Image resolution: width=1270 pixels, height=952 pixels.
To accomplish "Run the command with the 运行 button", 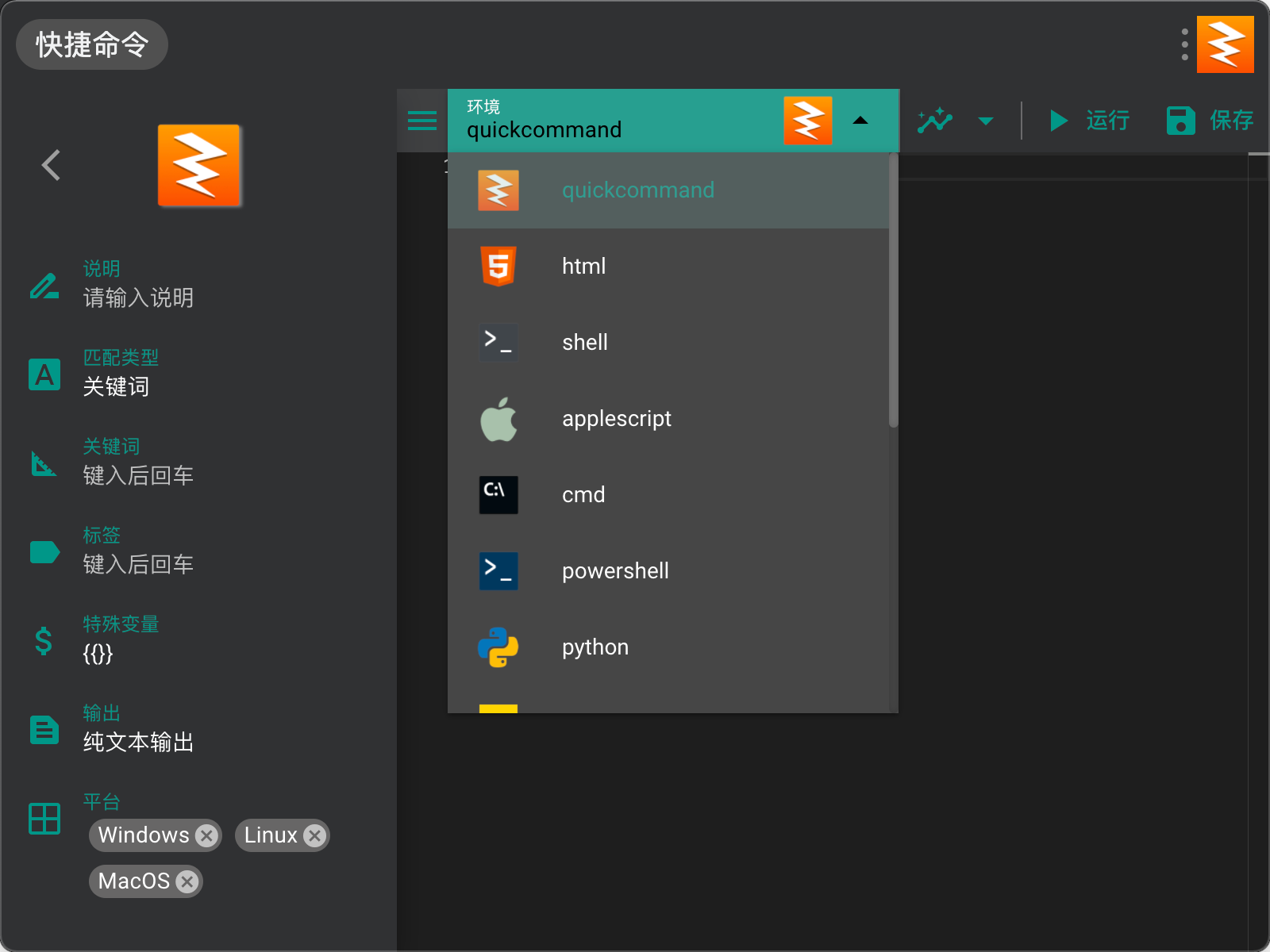I will tap(1089, 121).
